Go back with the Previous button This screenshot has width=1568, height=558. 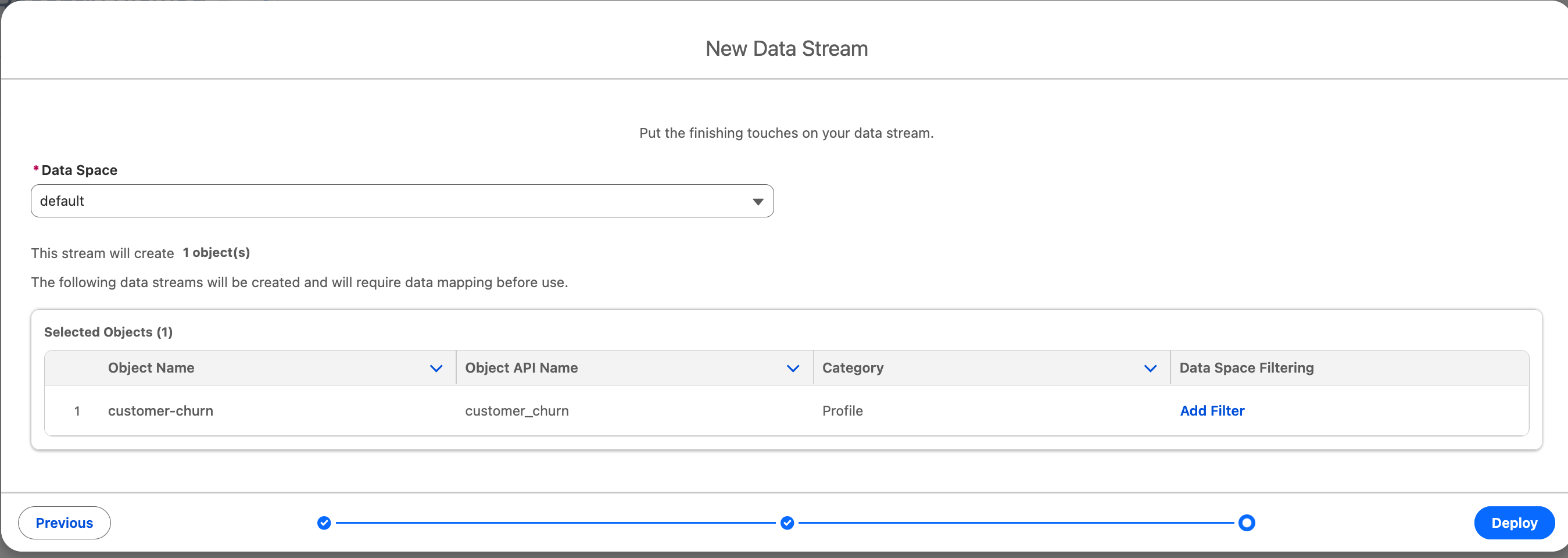click(65, 523)
